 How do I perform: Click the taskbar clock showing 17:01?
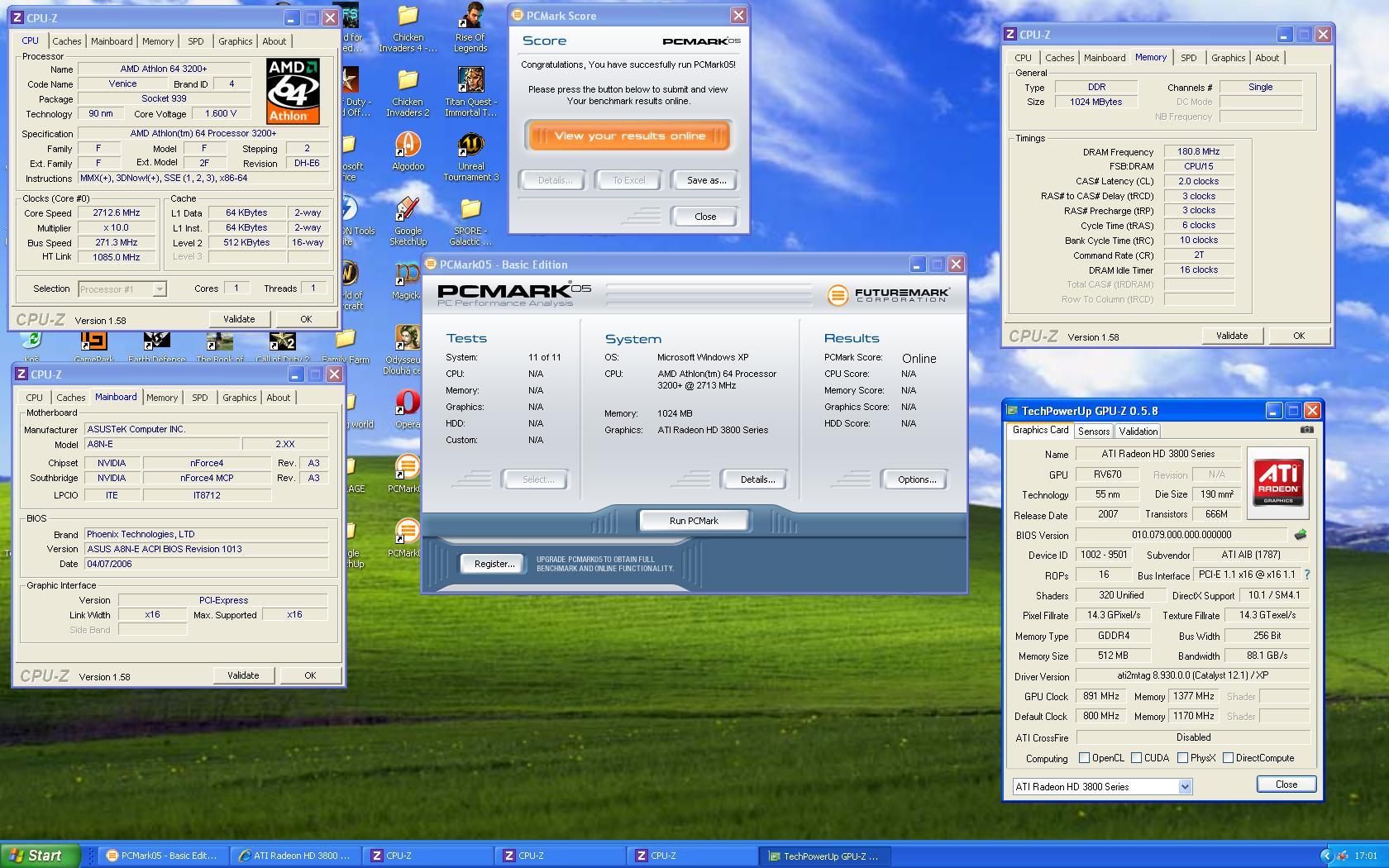pos(1366,856)
